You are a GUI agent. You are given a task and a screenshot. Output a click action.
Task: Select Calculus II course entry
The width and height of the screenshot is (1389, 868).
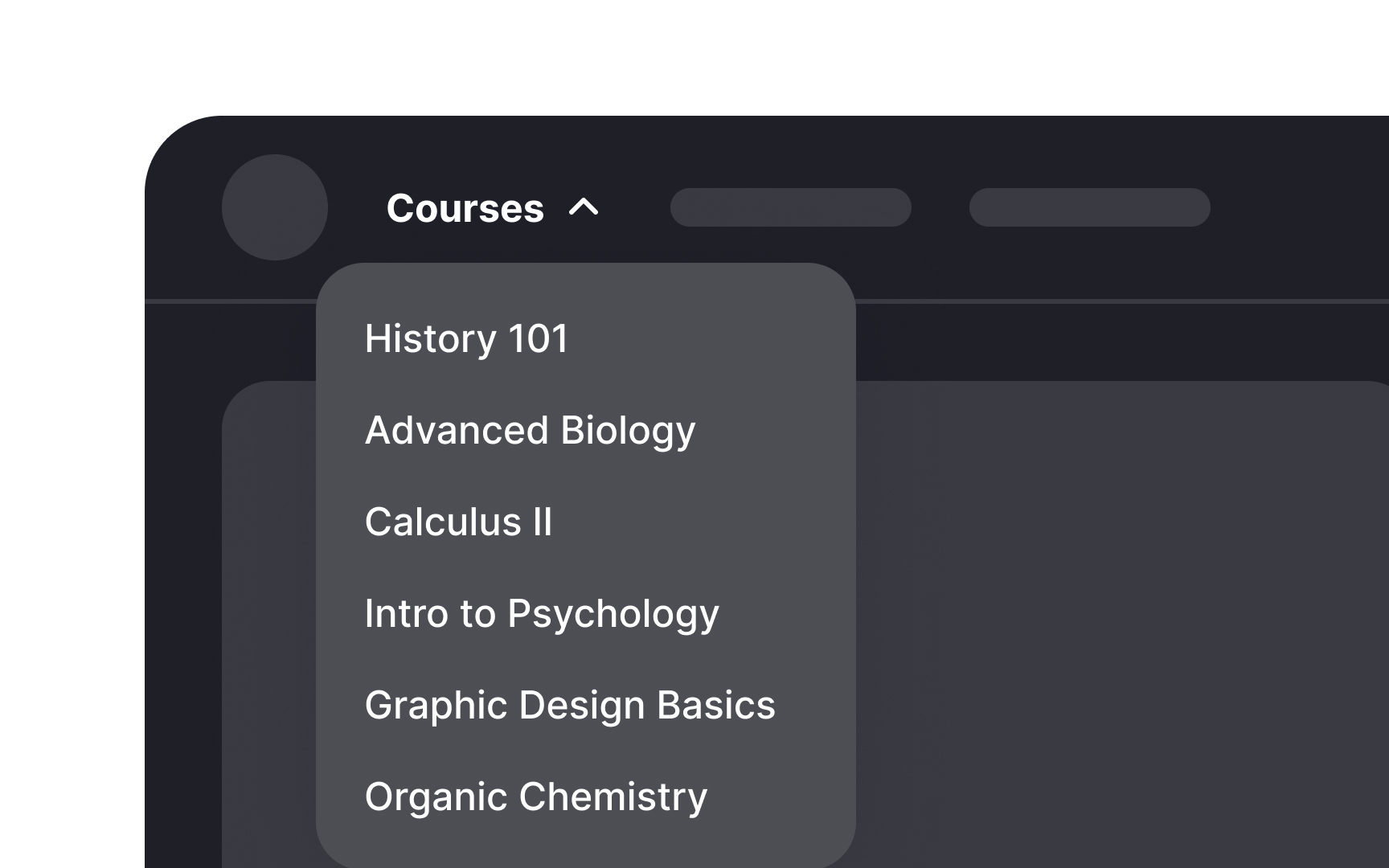pos(458,522)
